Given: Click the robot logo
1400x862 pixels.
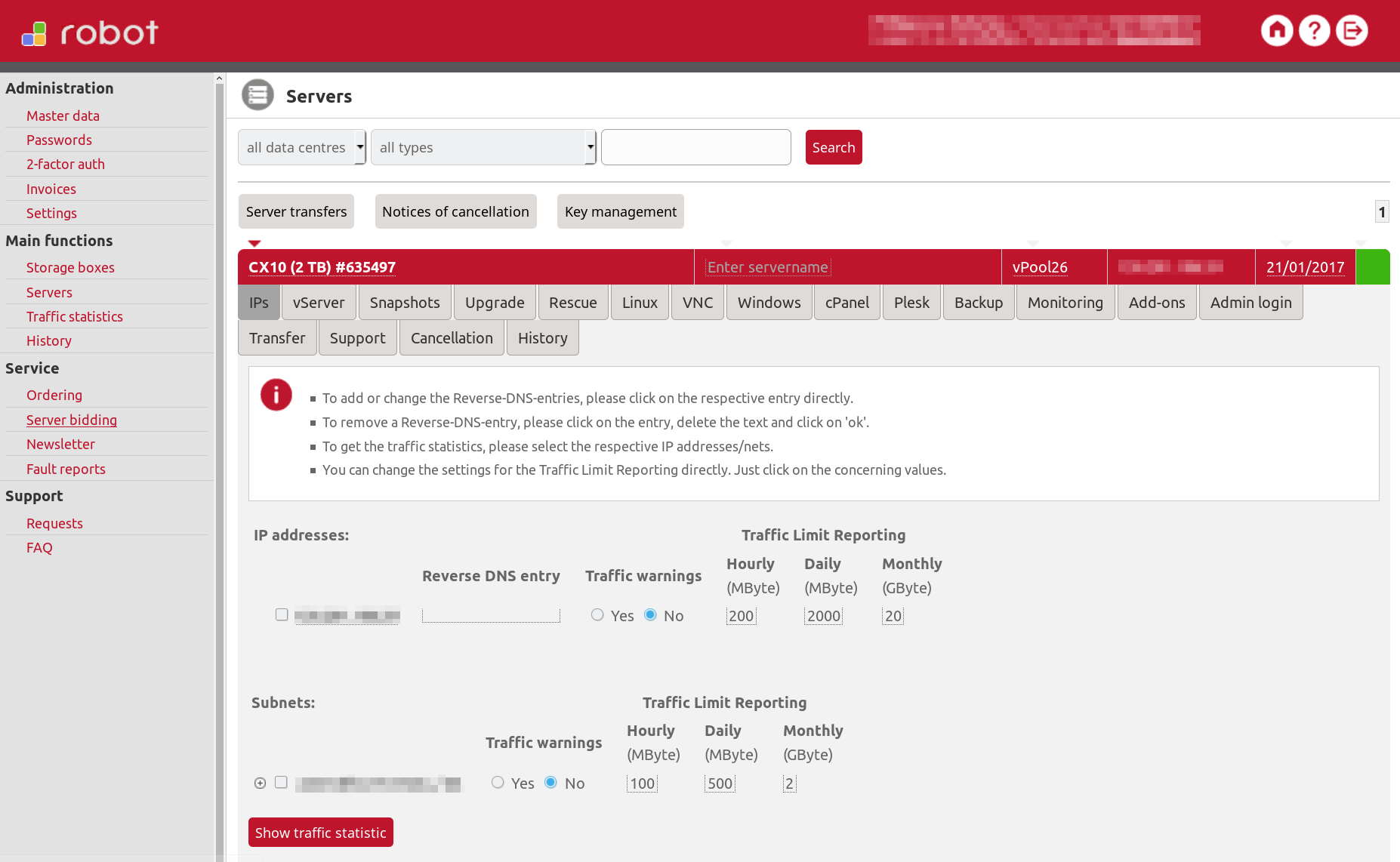Looking at the screenshot, I should (x=90, y=32).
